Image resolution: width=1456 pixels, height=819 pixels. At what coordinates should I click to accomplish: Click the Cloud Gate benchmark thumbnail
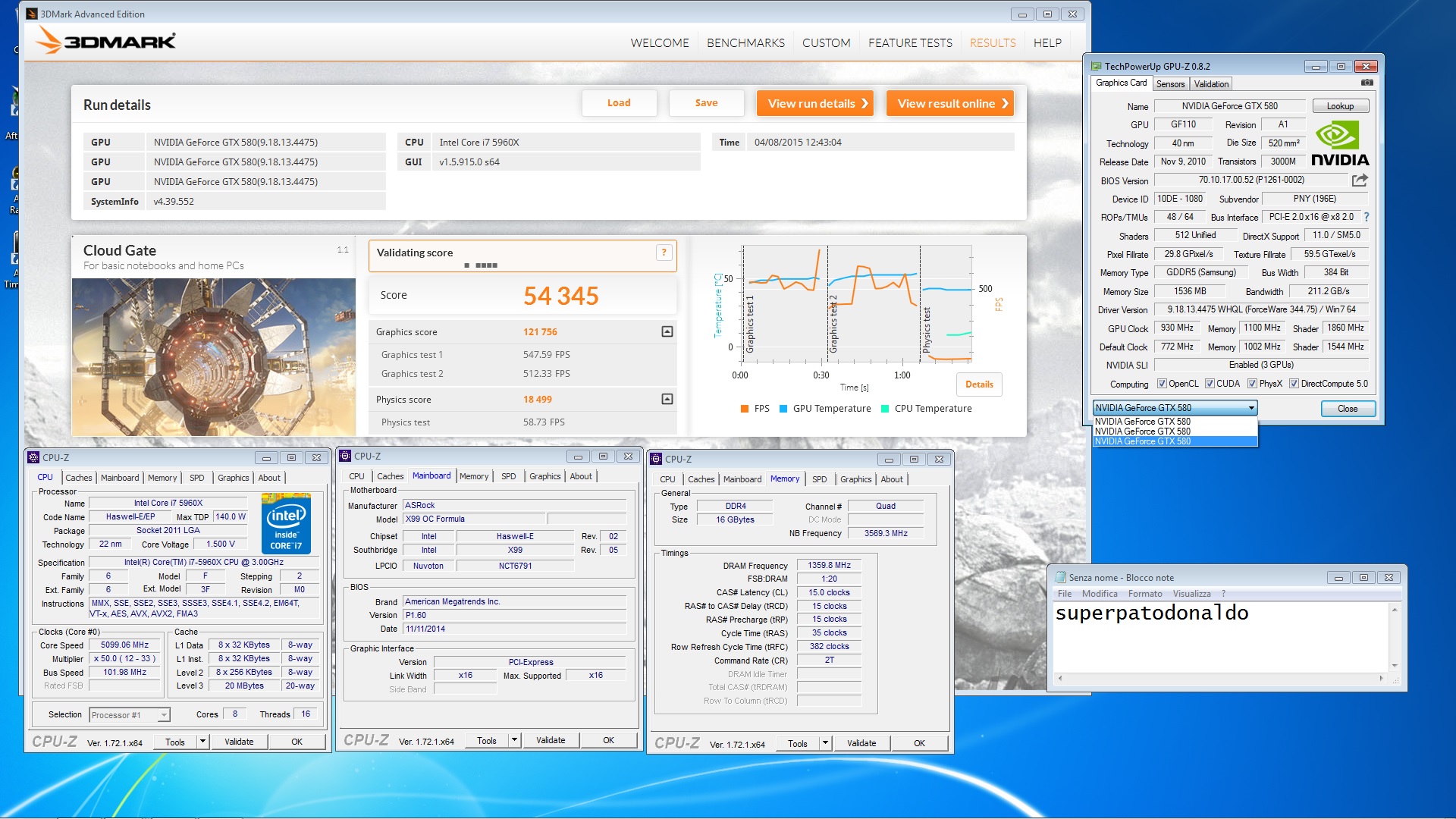point(214,356)
